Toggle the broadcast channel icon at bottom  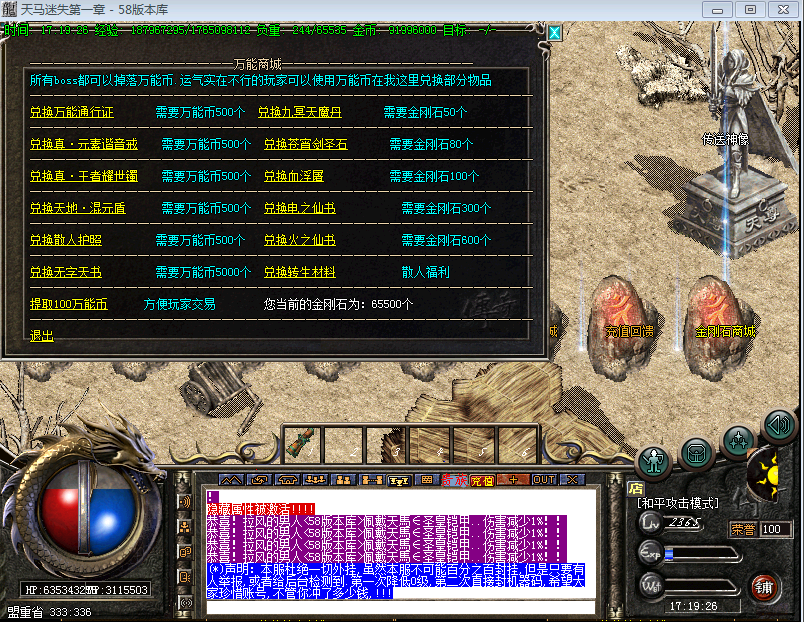click(185, 602)
